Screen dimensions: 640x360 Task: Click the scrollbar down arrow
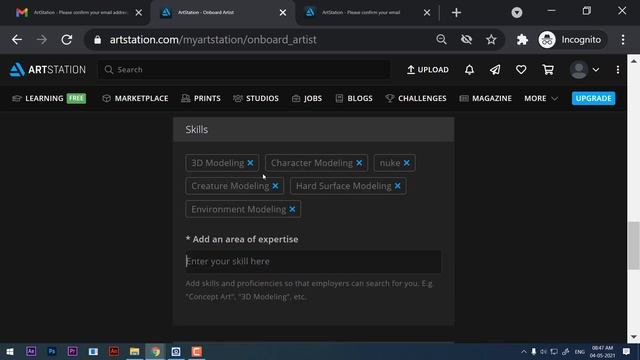coord(633,337)
